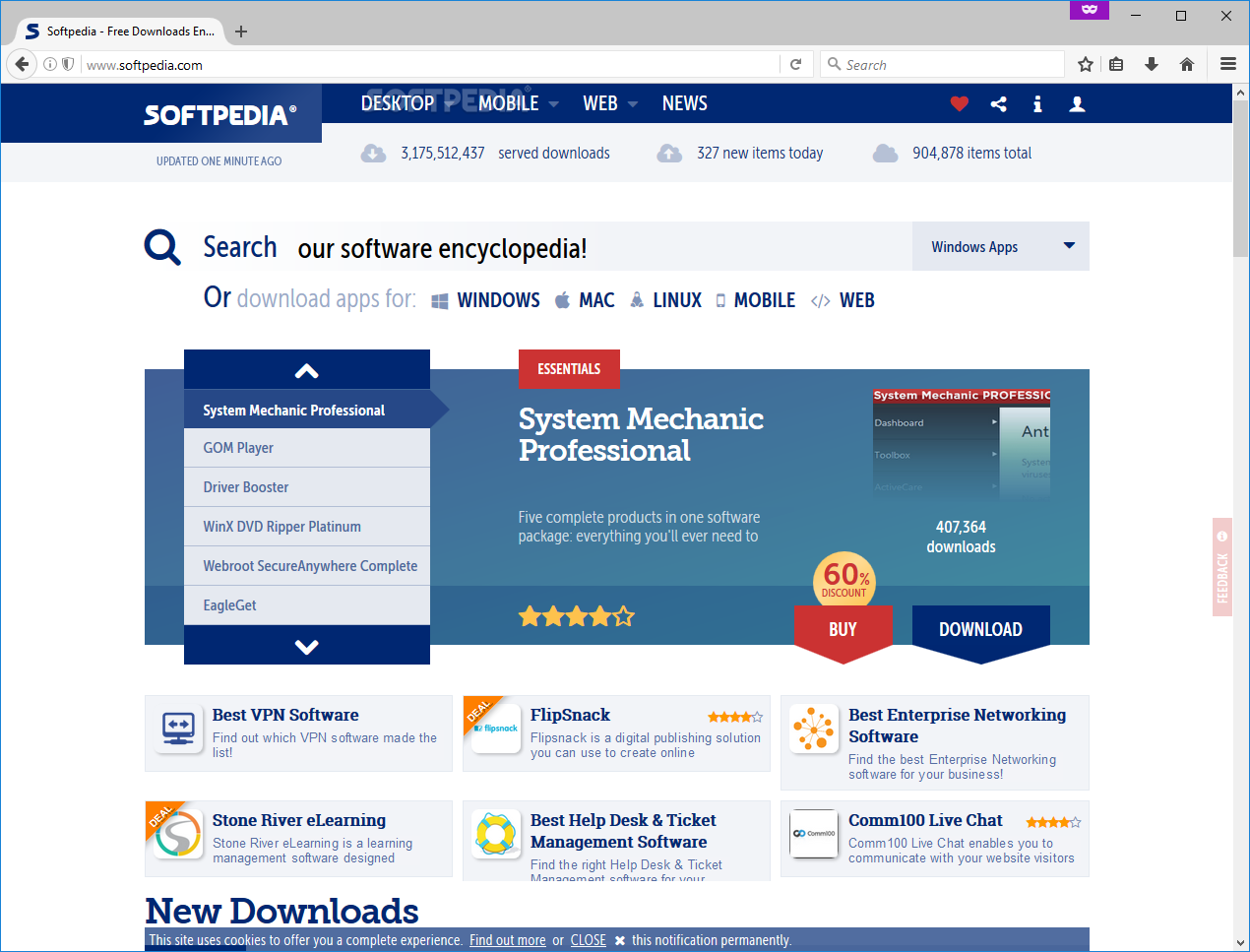Image resolution: width=1250 pixels, height=952 pixels.
Task: Open the FlipSnack app icon
Action: [x=496, y=730]
